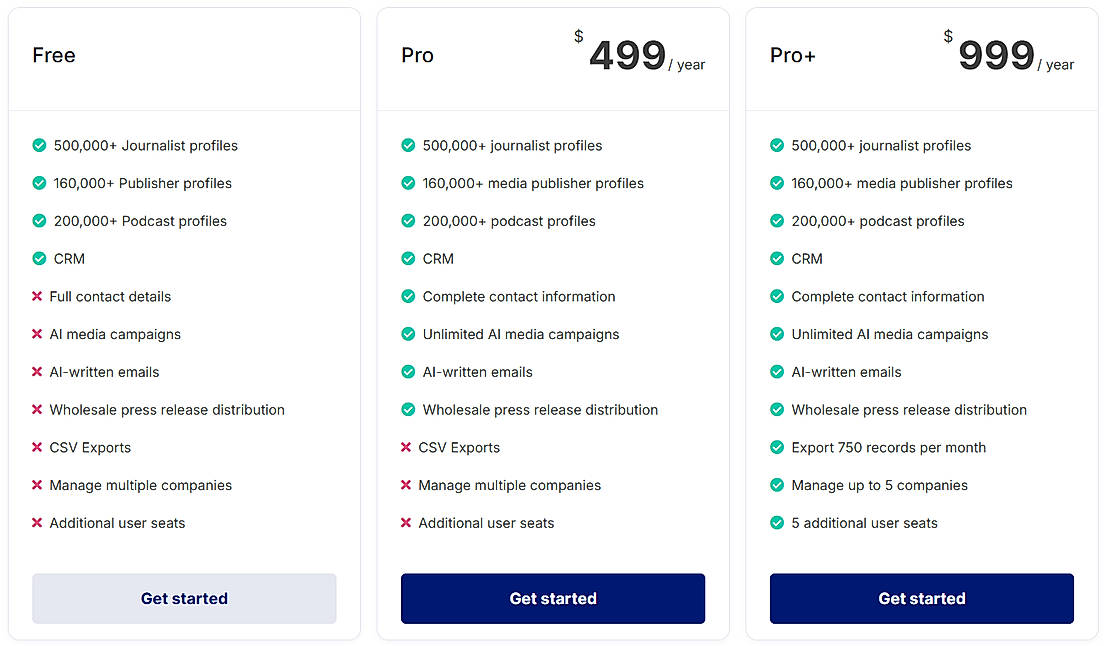The height and width of the screenshot is (646, 1108).
Task: Click Wholesale press release distribution text in Pro
Action: [x=540, y=410]
